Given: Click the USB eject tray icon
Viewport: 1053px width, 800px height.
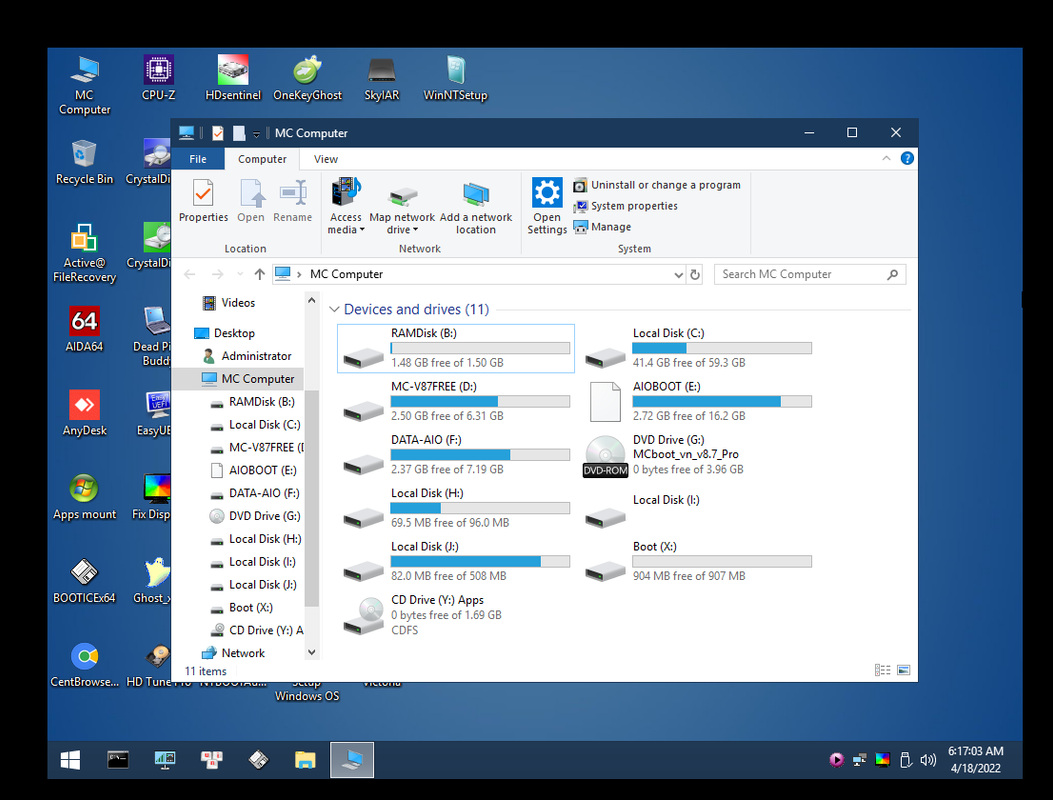Looking at the screenshot, I should point(905,760).
